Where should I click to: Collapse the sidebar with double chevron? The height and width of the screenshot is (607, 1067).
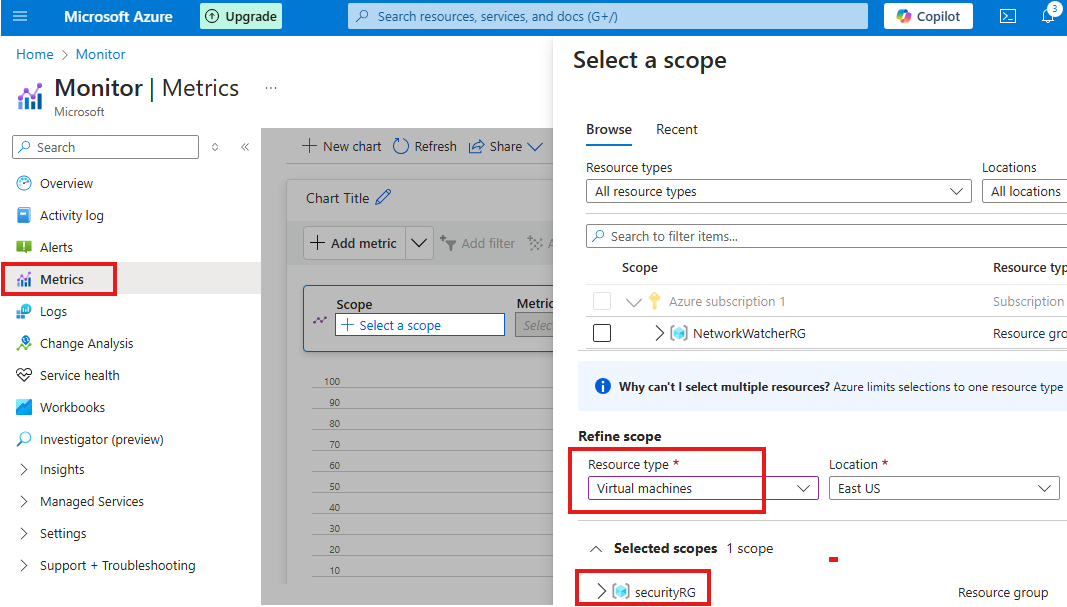pyautogui.click(x=245, y=147)
